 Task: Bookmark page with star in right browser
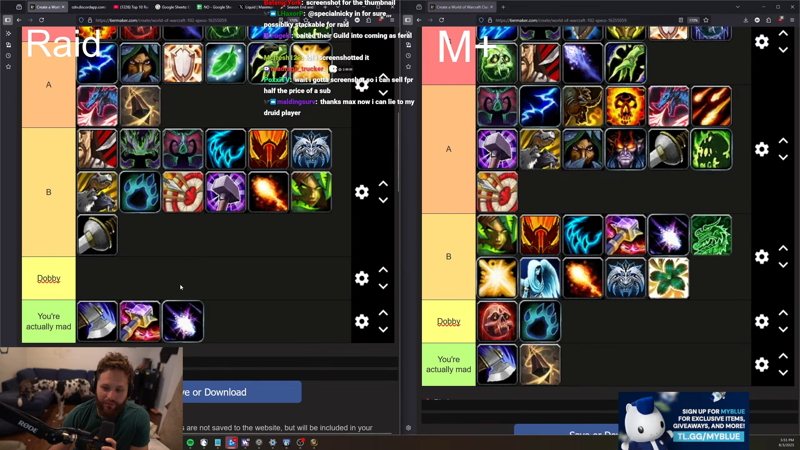tap(706, 20)
